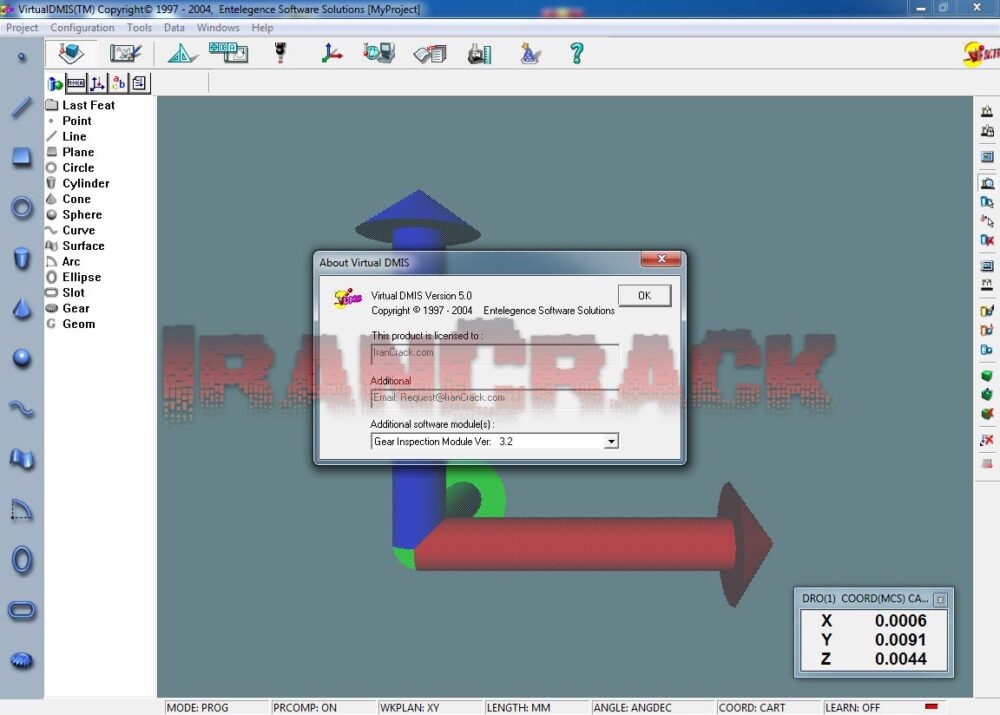Expand the Last Feat folder in feature list
Image resolution: width=1000 pixels, height=715 pixels.
click(x=87, y=105)
